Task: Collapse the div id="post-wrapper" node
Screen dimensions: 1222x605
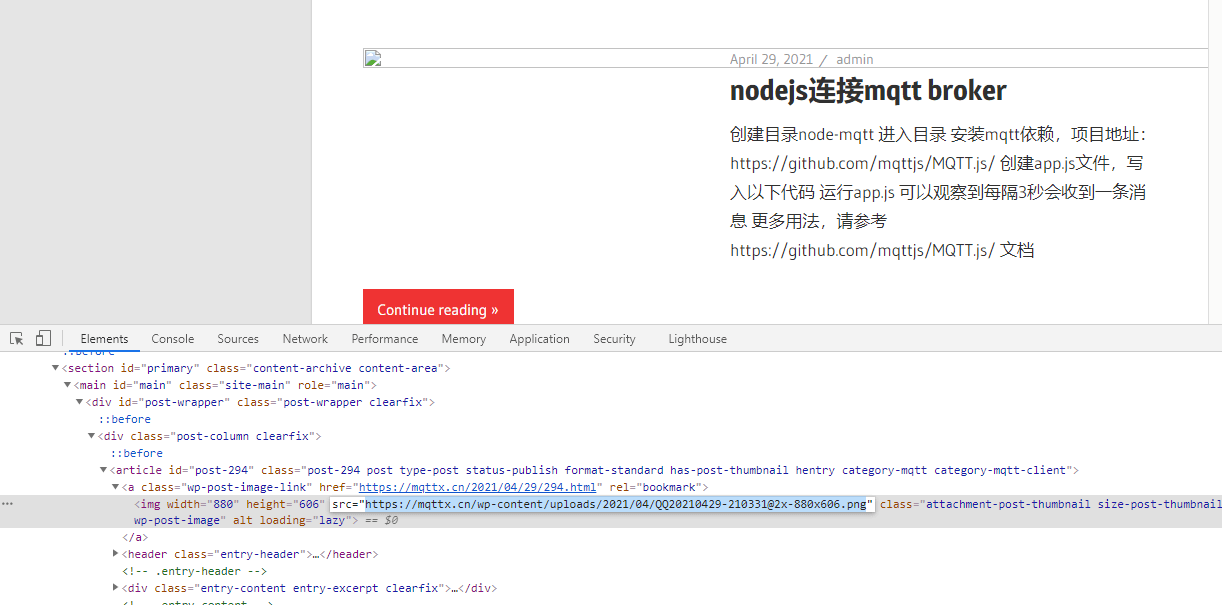Action: click(80, 402)
